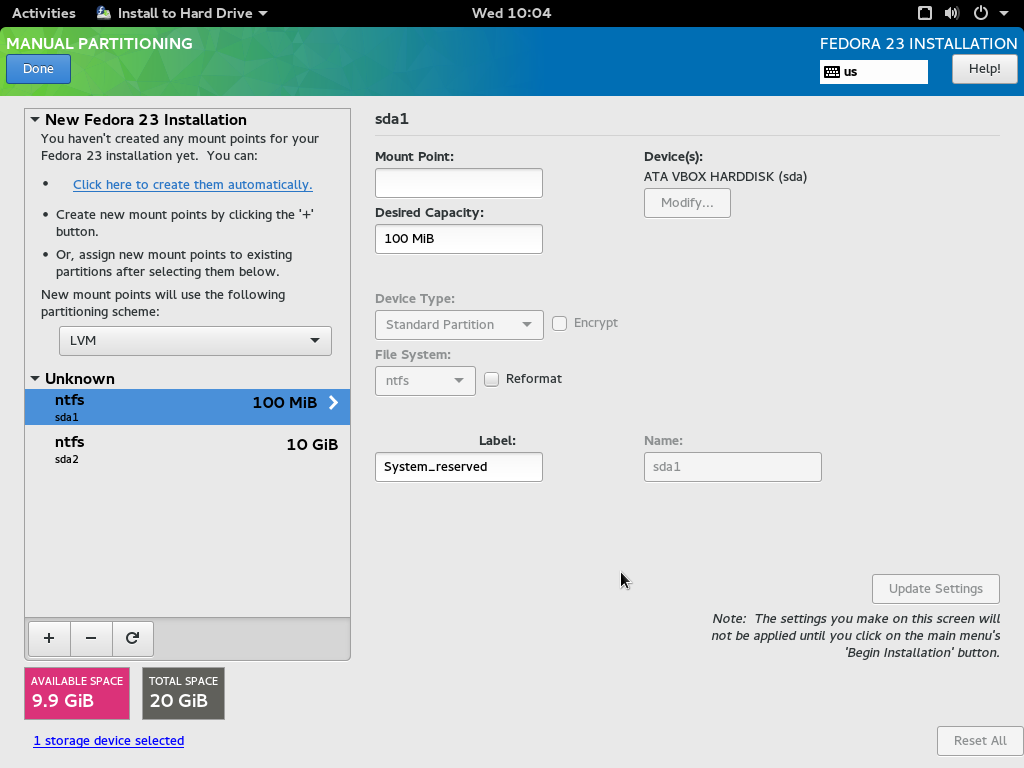Open the LVM partitioning scheme dropdown
Image resolution: width=1024 pixels, height=768 pixels.
195,340
